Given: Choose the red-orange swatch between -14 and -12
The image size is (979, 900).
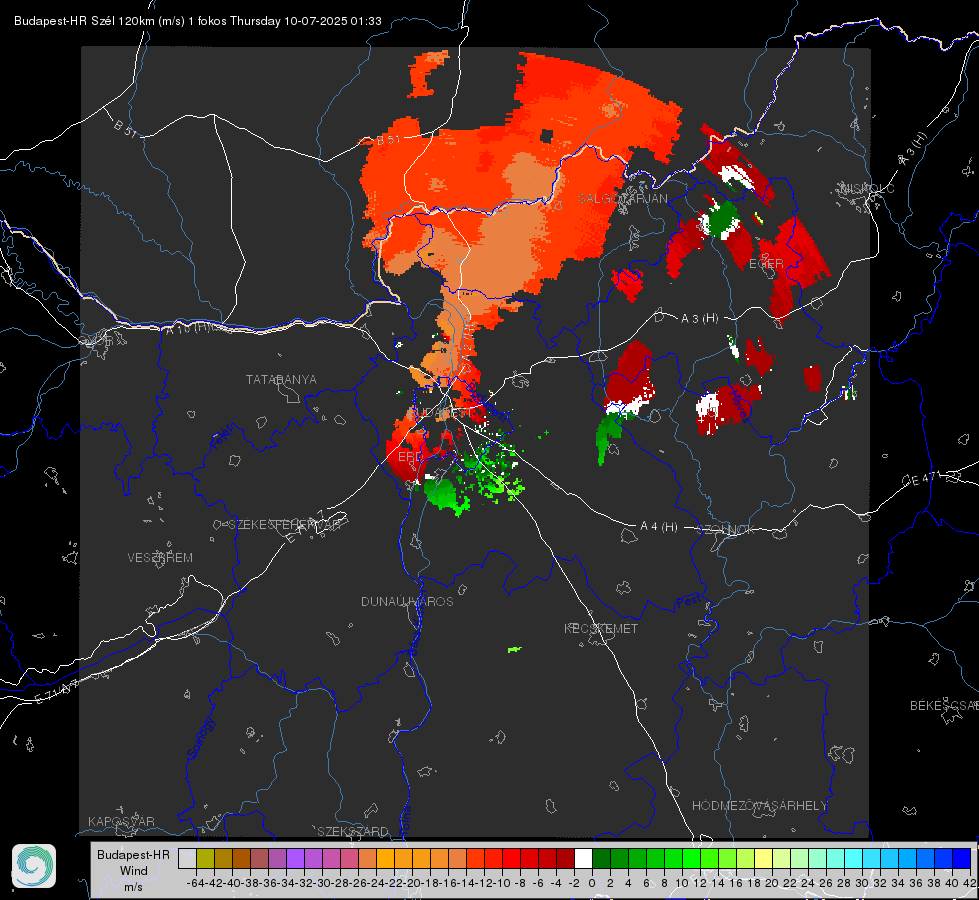Looking at the screenshot, I should [475, 859].
